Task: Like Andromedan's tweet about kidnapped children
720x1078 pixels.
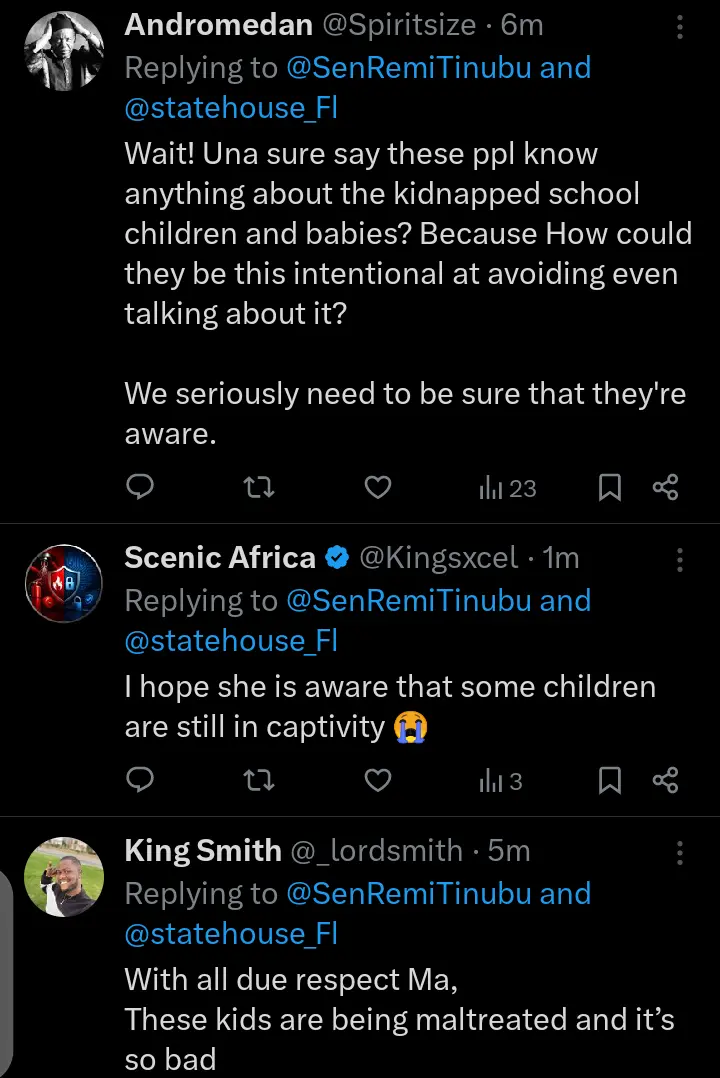Action: [378, 487]
